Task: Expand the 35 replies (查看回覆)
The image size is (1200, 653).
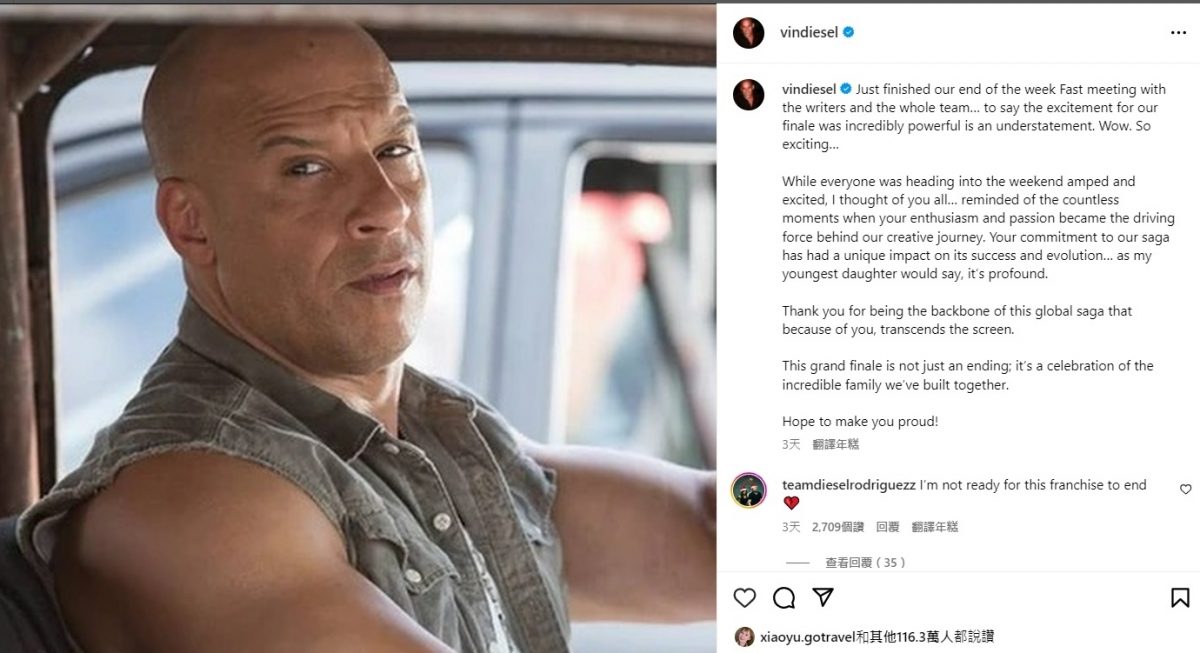Action: pyautogui.click(x=865, y=563)
